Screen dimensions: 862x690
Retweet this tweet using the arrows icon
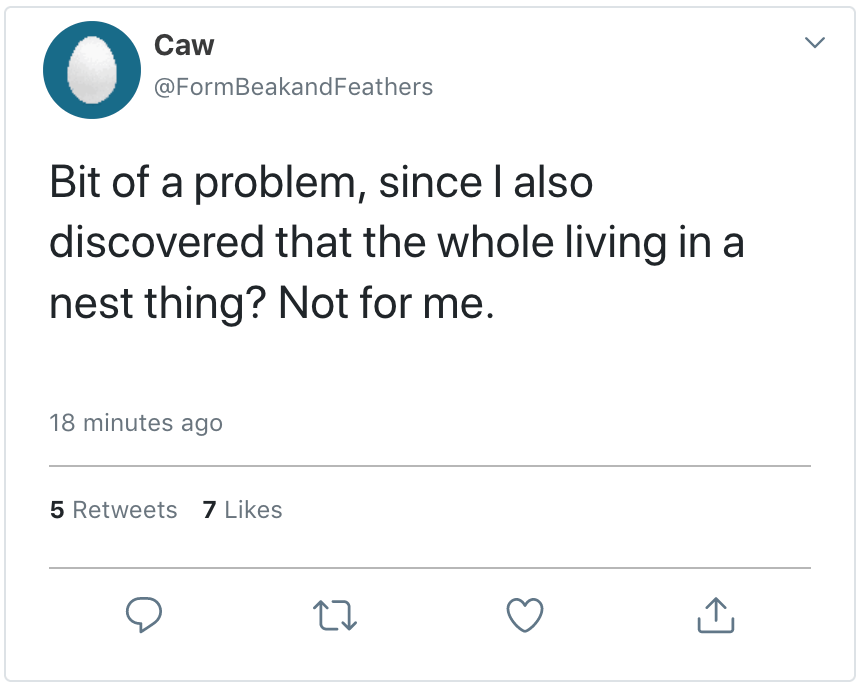pyautogui.click(x=335, y=615)
